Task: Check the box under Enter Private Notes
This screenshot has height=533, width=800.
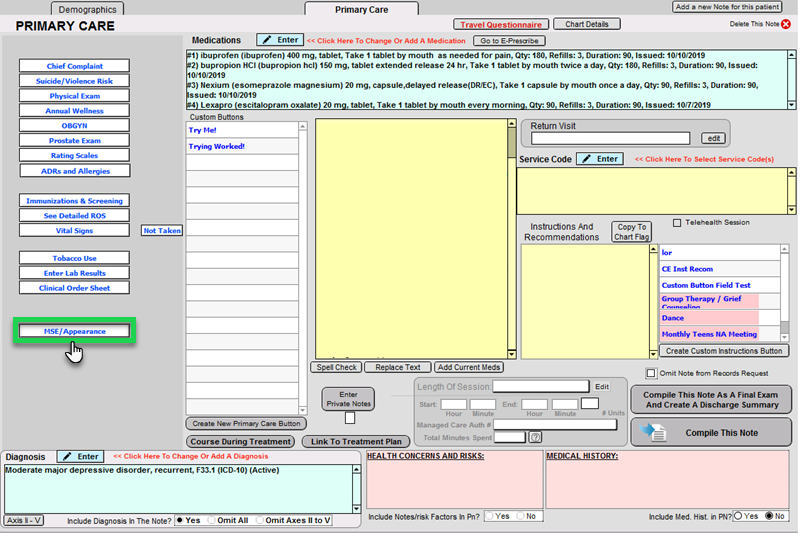Action: pyautogui.click(x=349, y=418)
